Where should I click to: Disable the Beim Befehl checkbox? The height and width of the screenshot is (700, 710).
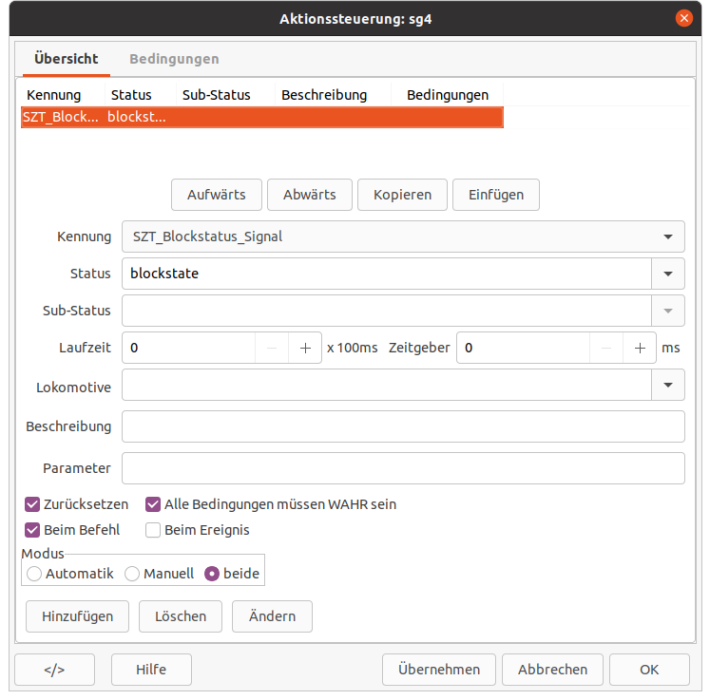click(x=33, y=530)
